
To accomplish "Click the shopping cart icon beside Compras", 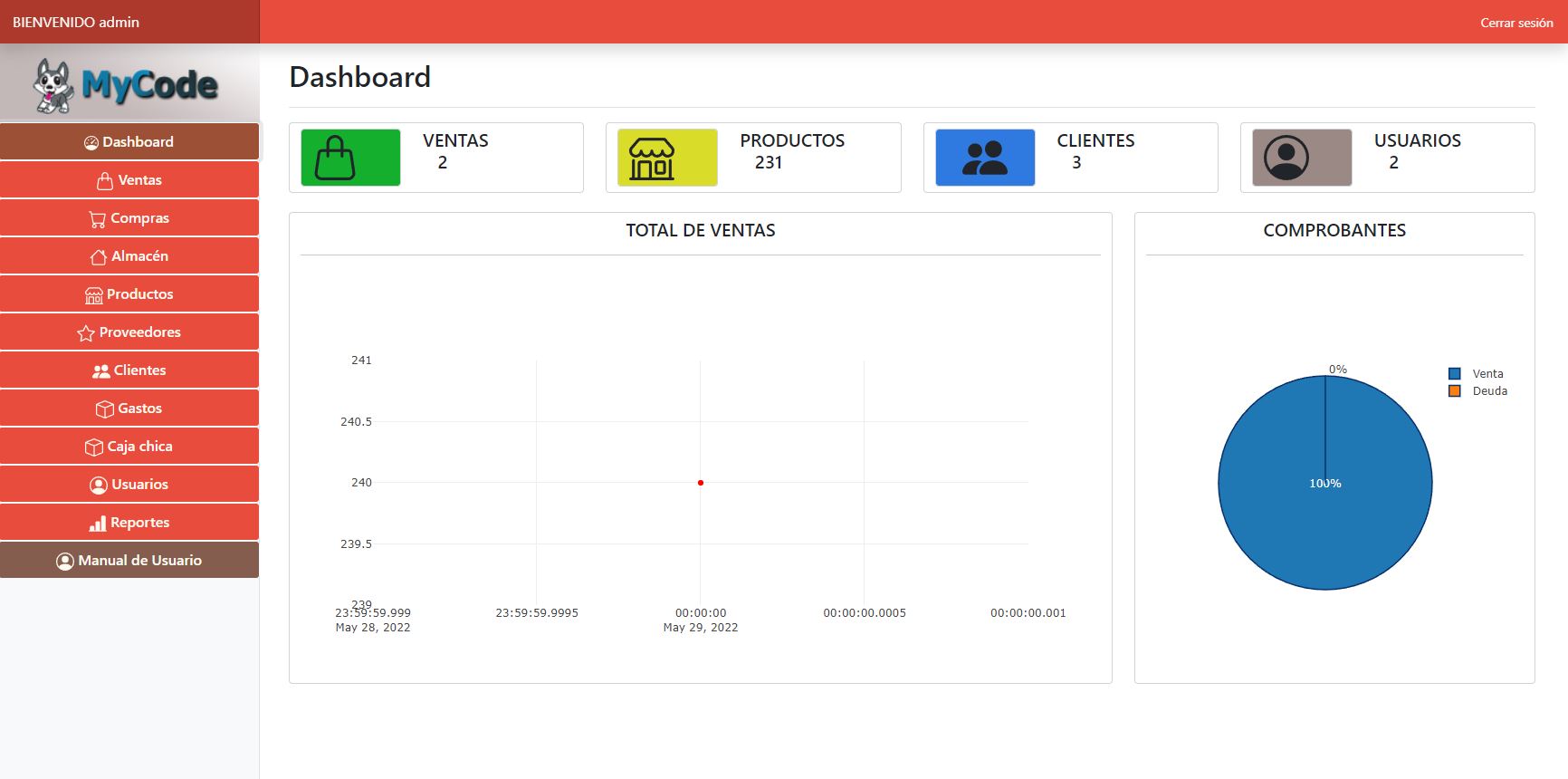I will [x=98, y=219].
